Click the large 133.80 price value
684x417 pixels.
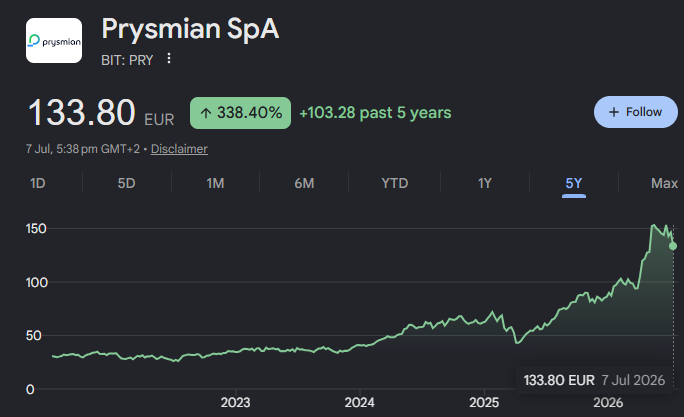point(82,113)
